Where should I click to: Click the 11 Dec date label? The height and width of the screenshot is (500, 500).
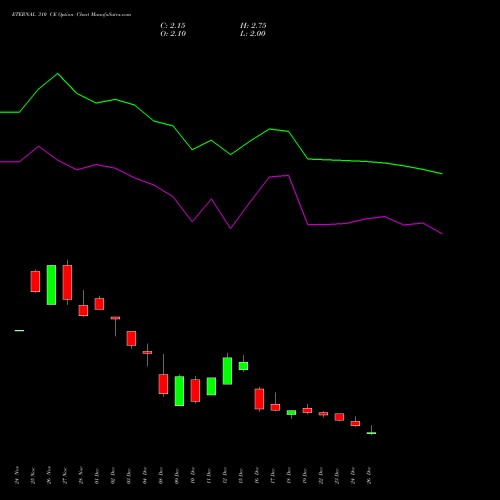click(209, 476)
